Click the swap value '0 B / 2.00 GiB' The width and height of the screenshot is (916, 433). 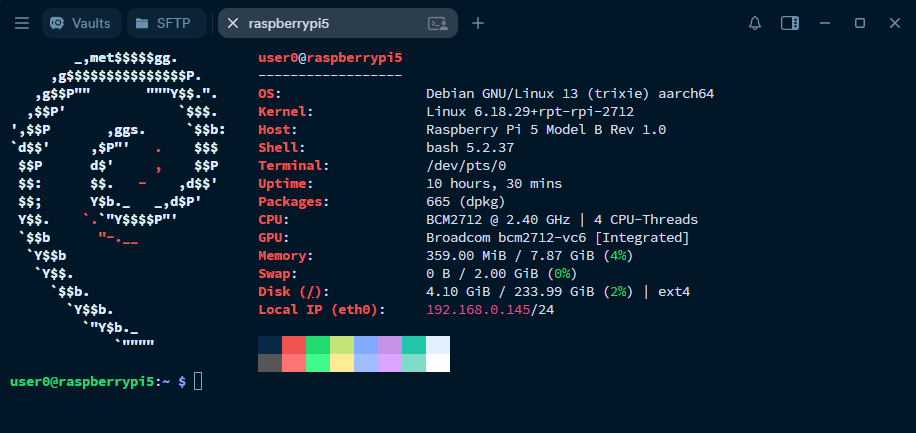482,274
